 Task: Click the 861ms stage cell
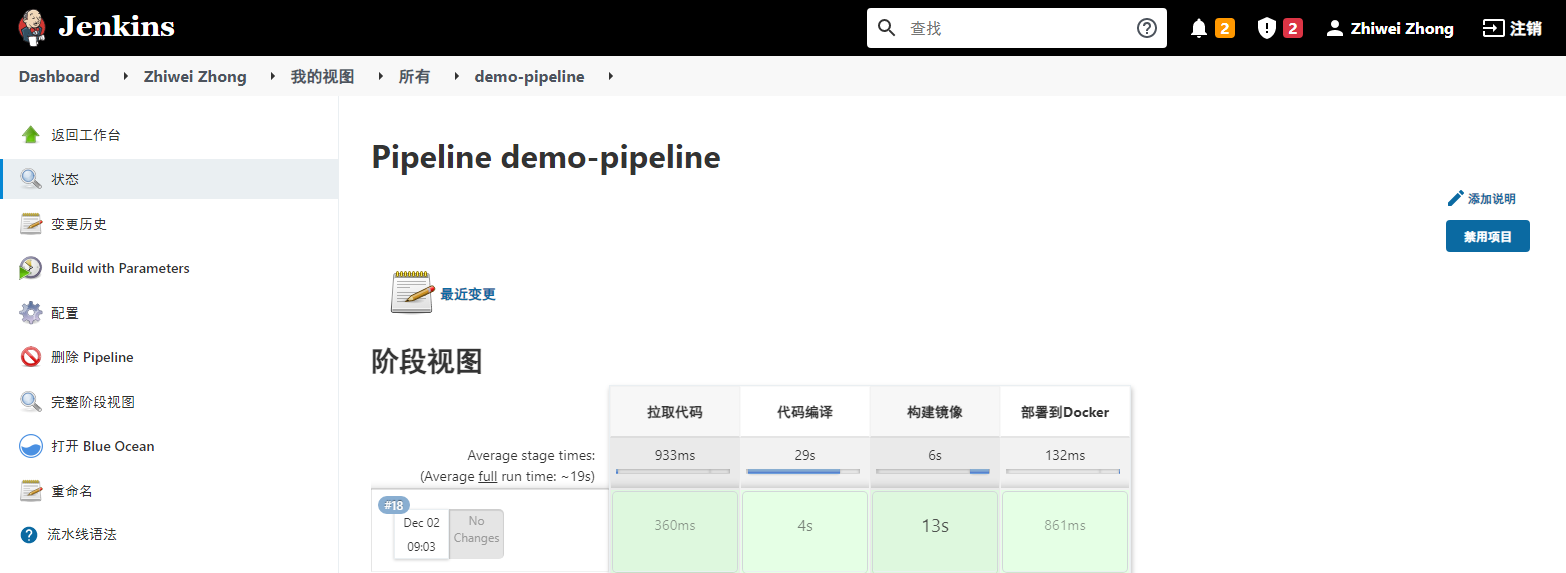click(1065, 531)
